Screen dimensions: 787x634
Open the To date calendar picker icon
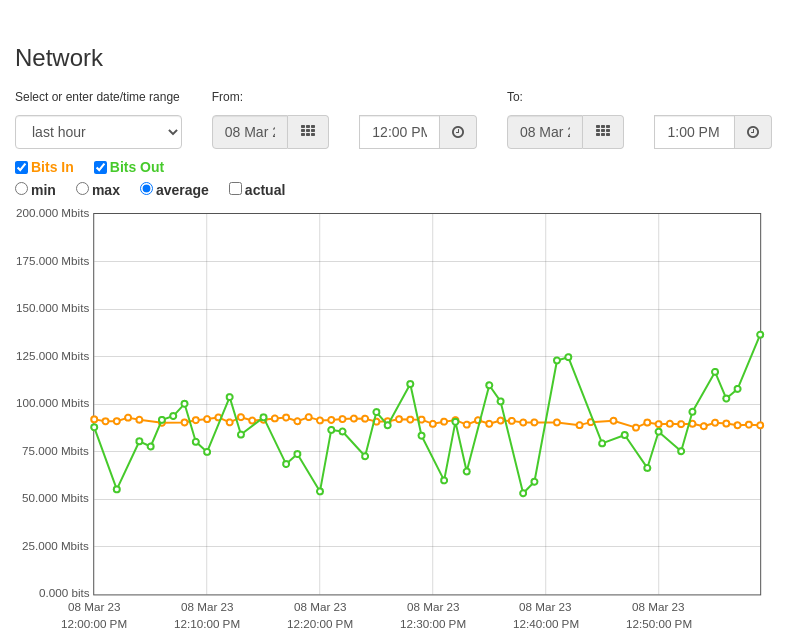point(603,132)
